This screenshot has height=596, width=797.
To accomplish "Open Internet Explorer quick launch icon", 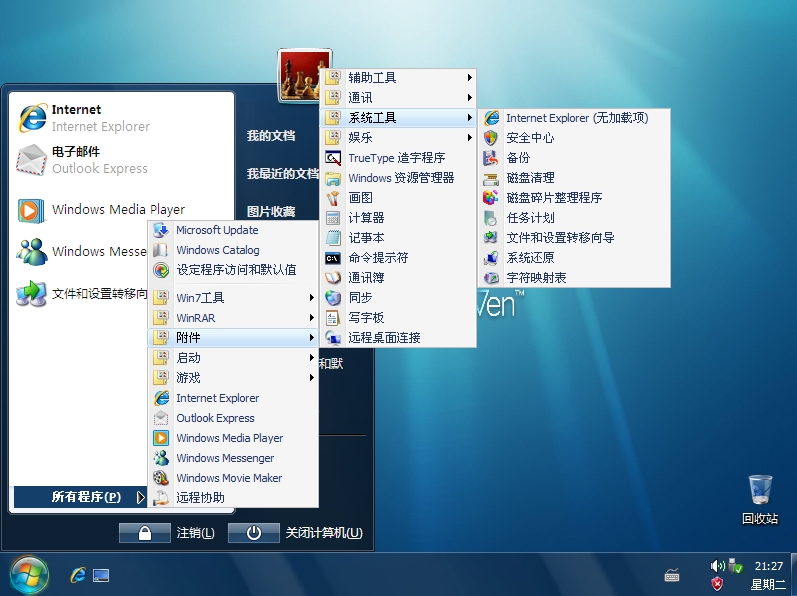I will click(78, 575).
